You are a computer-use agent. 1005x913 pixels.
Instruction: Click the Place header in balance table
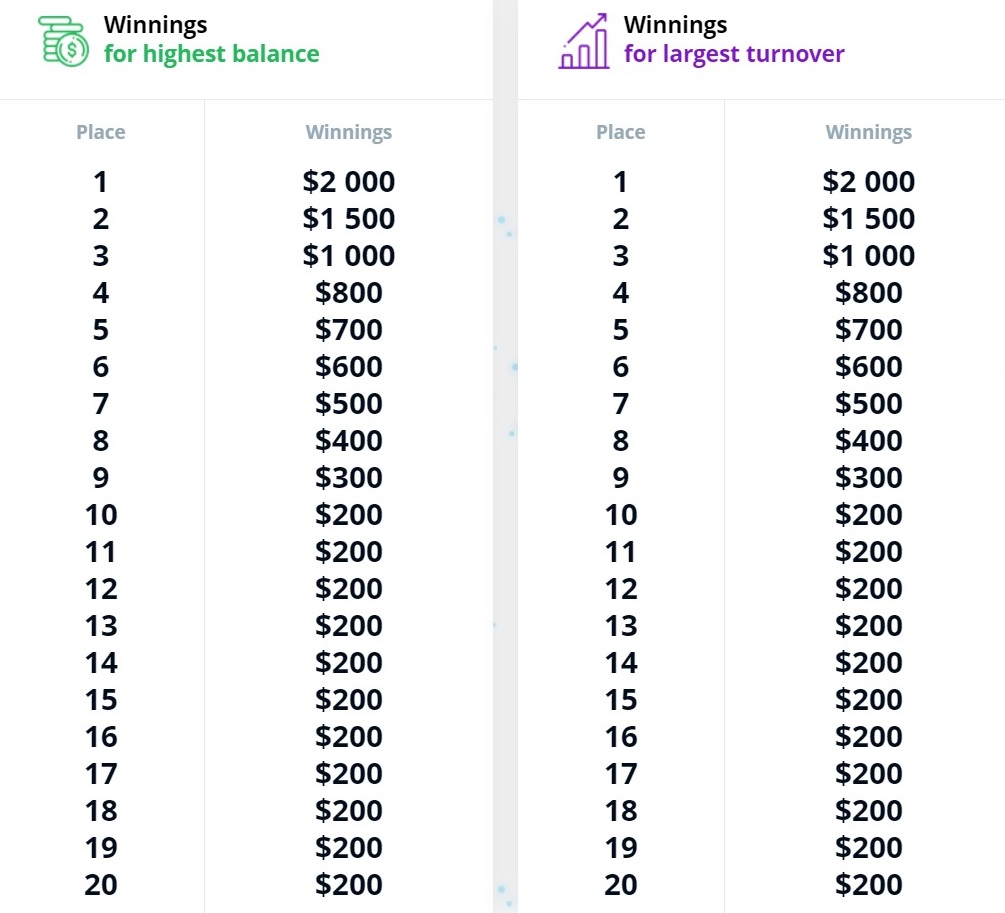pyautogui.click(x=101, y=132)
